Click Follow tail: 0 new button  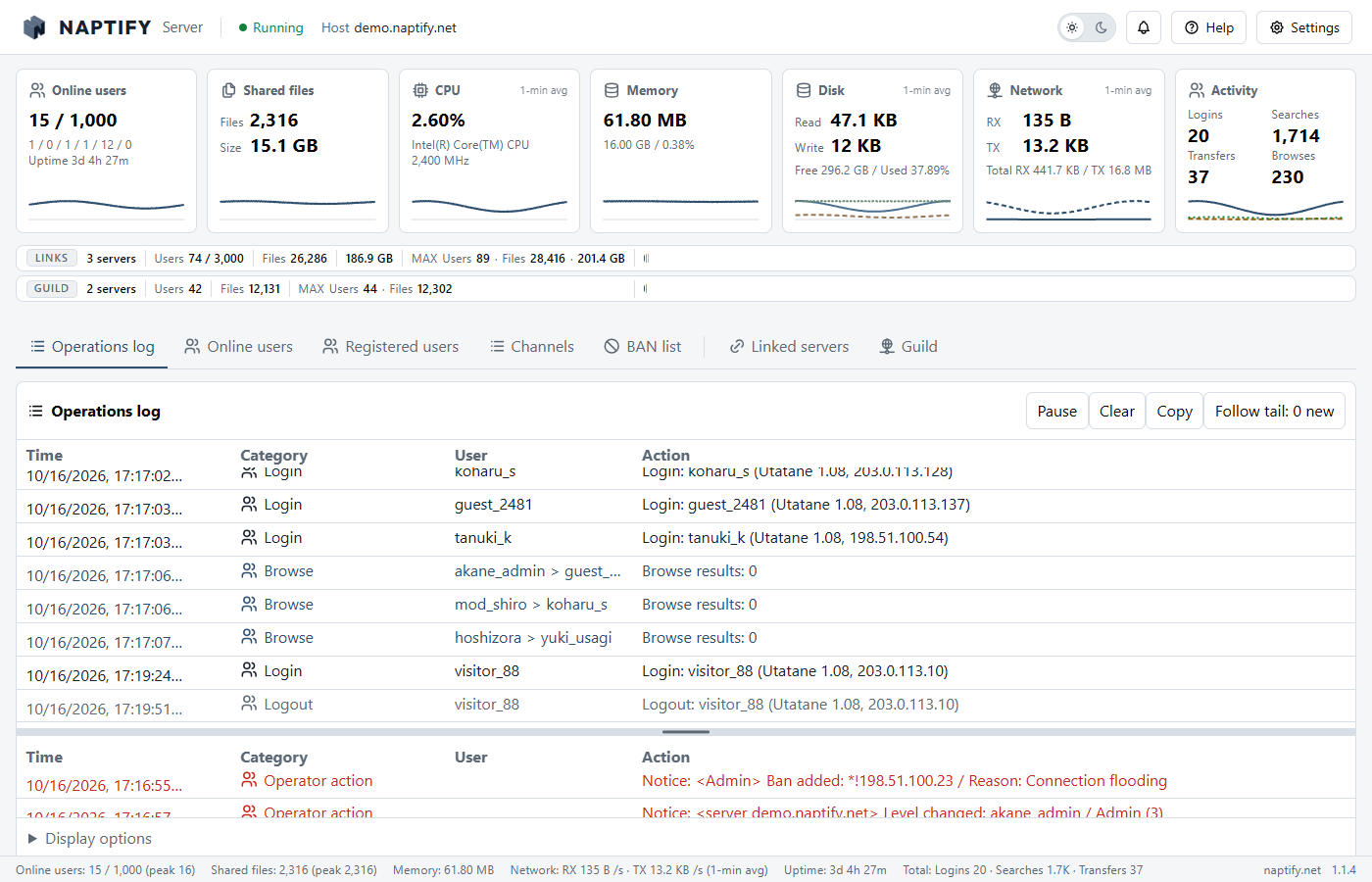click(x=1274, y=411)
